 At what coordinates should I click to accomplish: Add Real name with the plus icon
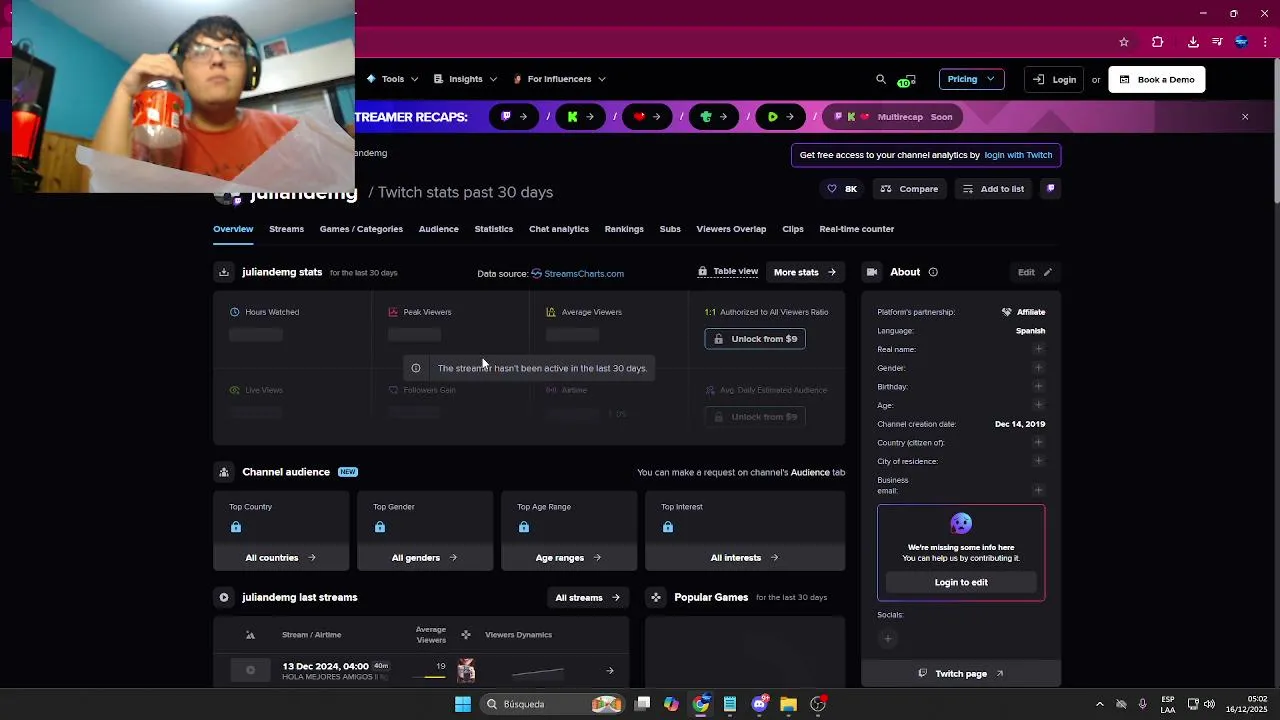point(1038,349)
